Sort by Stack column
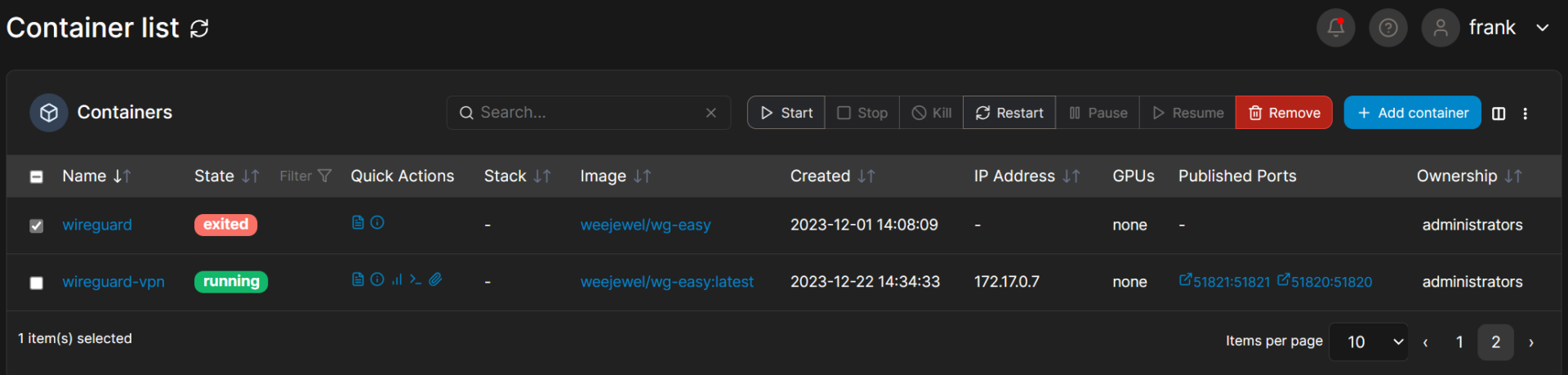The height and width of the screenshot is (375, 1568). point(517,176)
